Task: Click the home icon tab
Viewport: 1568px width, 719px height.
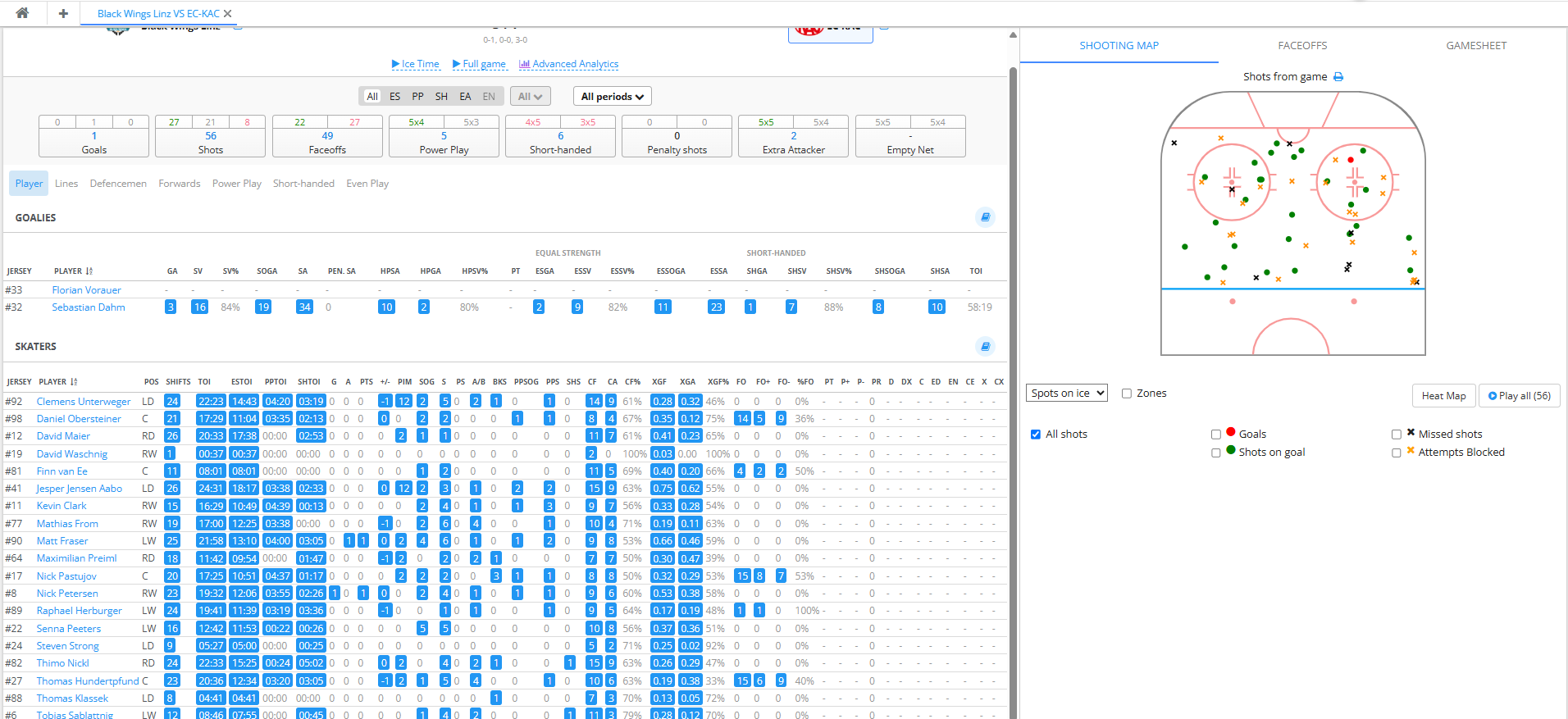Action: tap(22, 13)
